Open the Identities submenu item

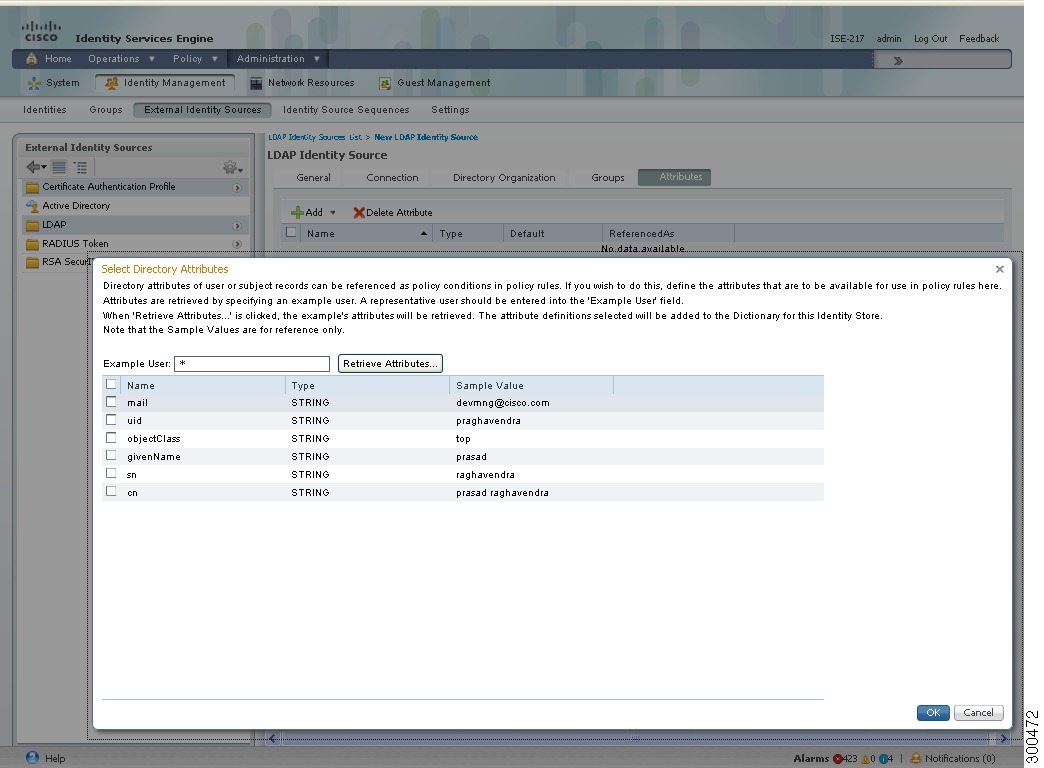(45, 110)
